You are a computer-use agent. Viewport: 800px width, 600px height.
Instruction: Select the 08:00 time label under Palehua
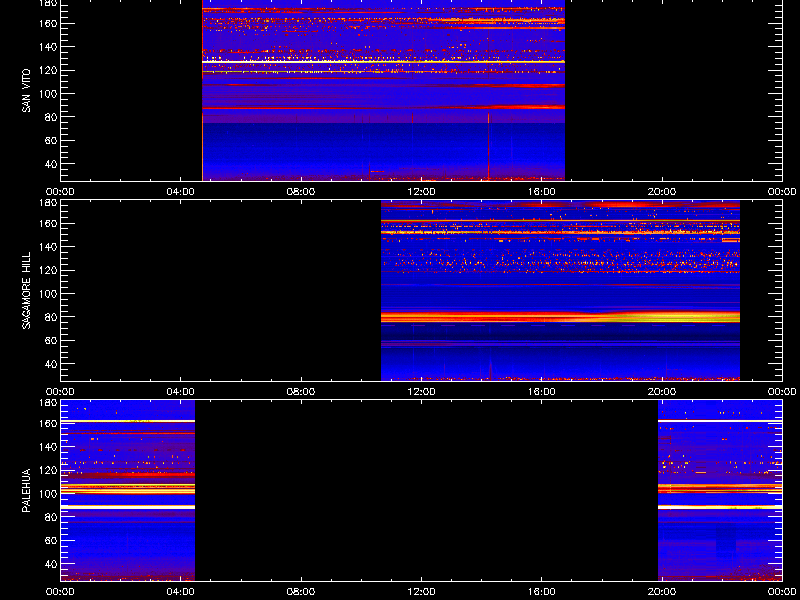pyautogui.click(x=301, y=592)
